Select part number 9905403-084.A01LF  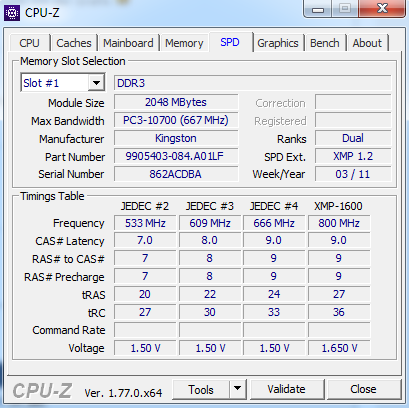[176, 156]
